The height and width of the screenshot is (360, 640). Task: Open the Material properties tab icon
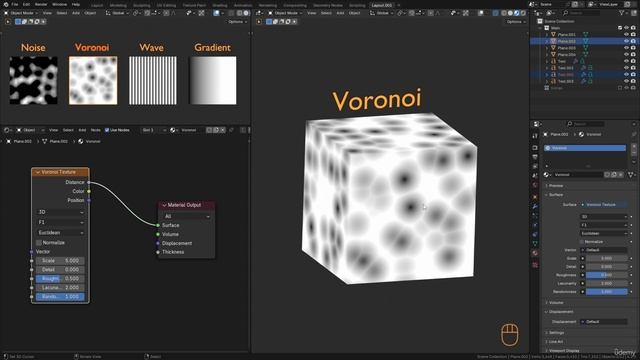tap(535, 253)
